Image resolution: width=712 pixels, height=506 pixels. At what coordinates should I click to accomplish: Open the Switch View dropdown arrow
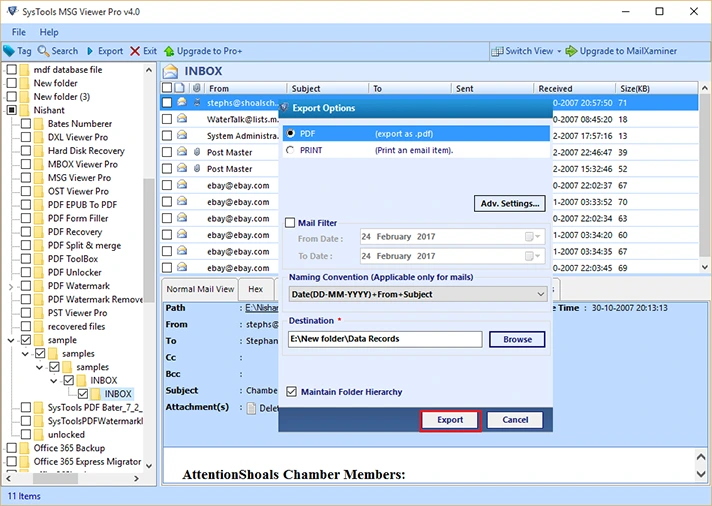(559, 51)
